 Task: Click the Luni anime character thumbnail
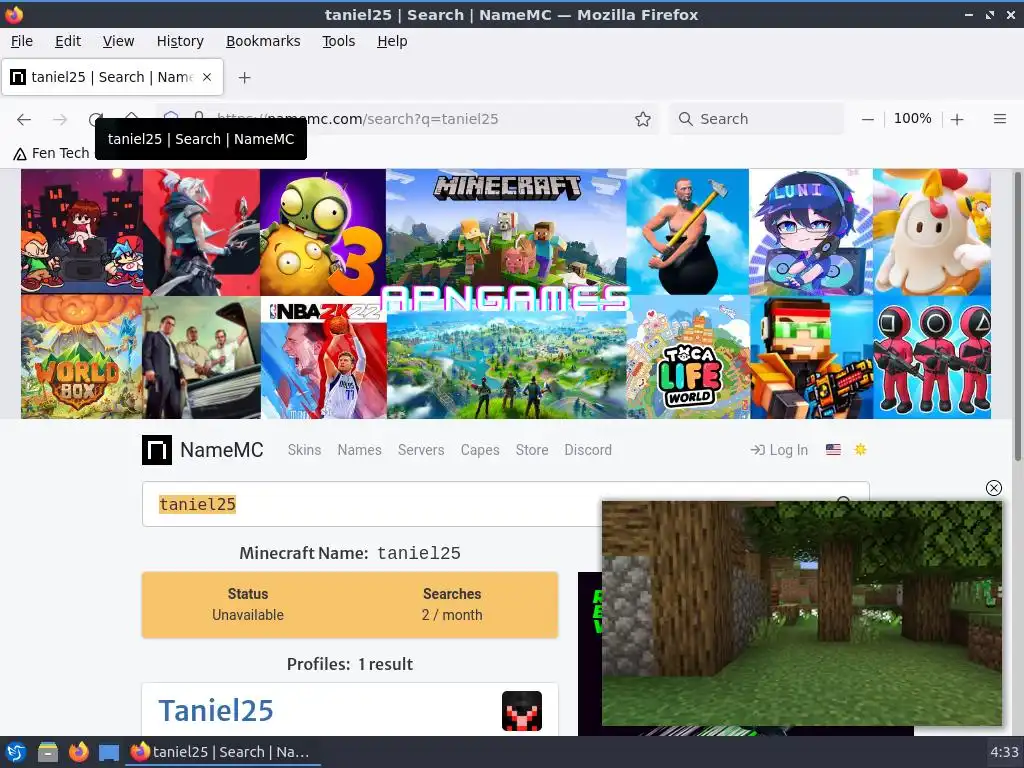tap(810, 232)
